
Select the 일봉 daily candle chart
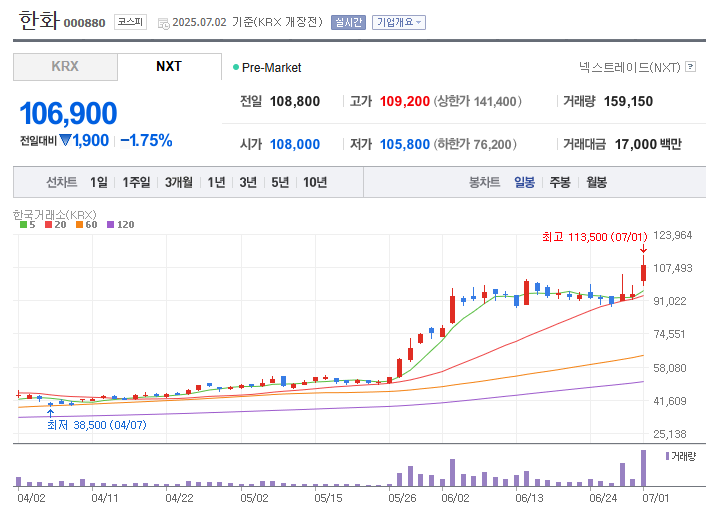pyautogui.click(x=525, y=182)
